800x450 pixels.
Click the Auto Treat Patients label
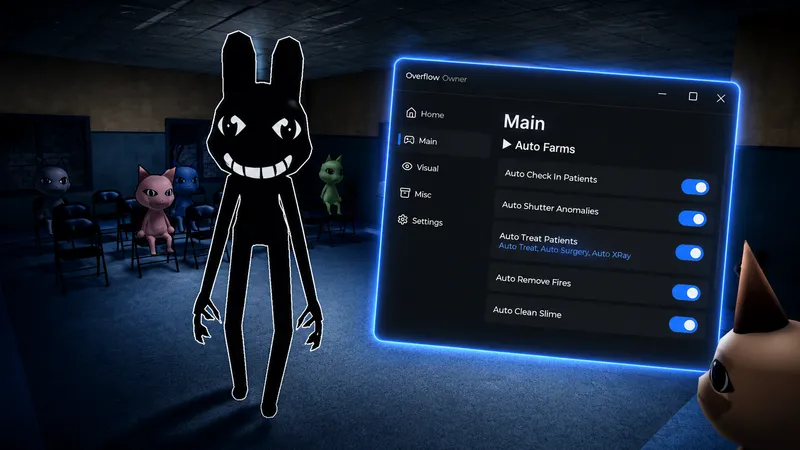coord(538,238)
